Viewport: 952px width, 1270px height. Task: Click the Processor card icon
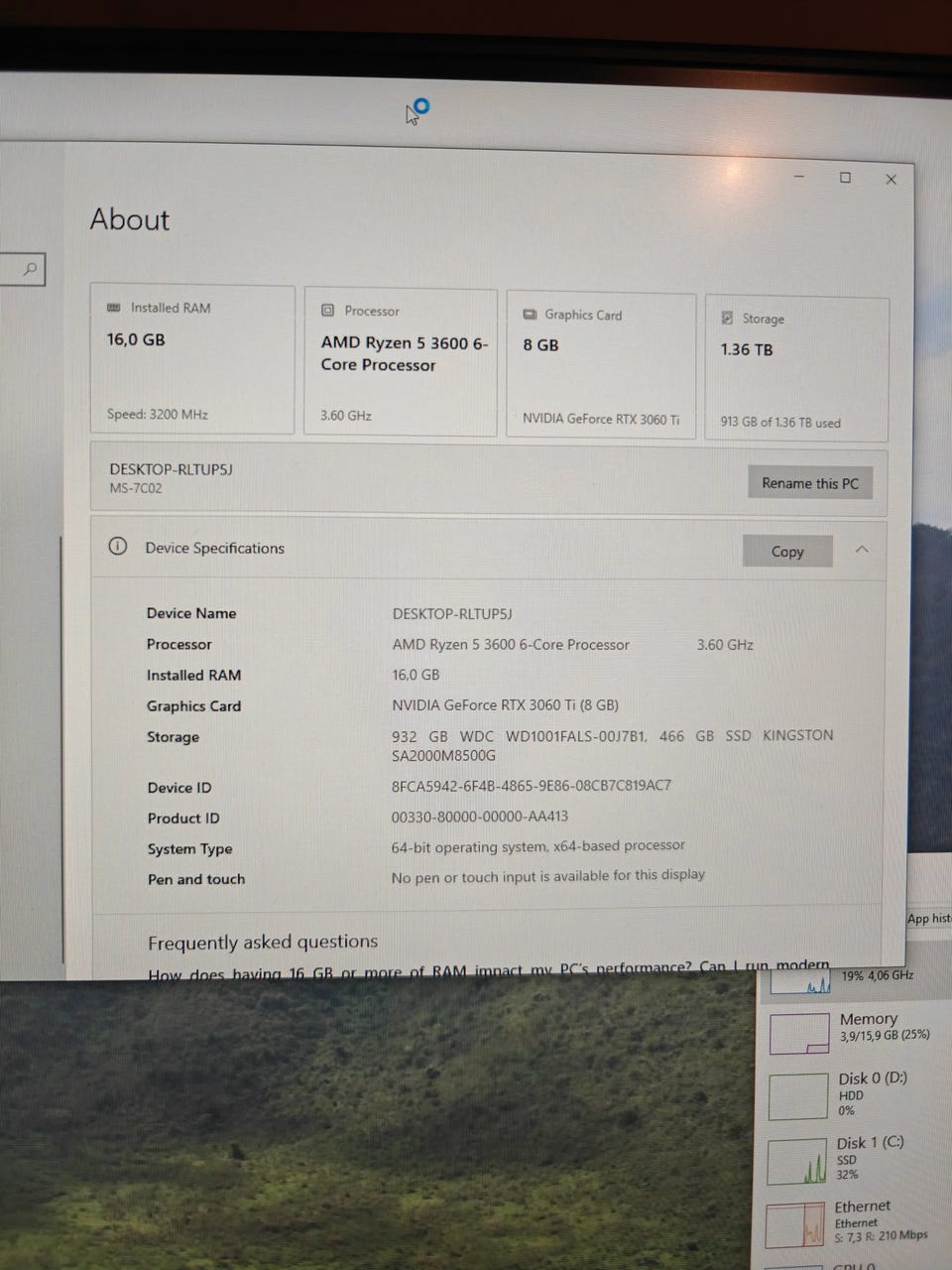pos(327,311)
